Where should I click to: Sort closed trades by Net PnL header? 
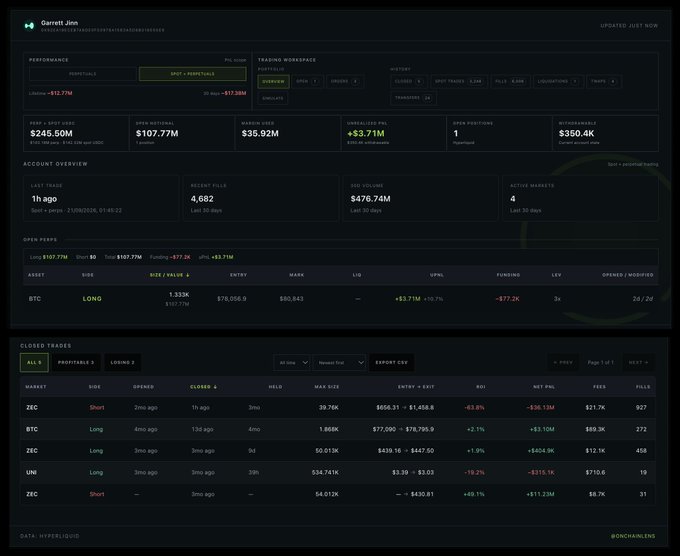click(x=544, y=387)
